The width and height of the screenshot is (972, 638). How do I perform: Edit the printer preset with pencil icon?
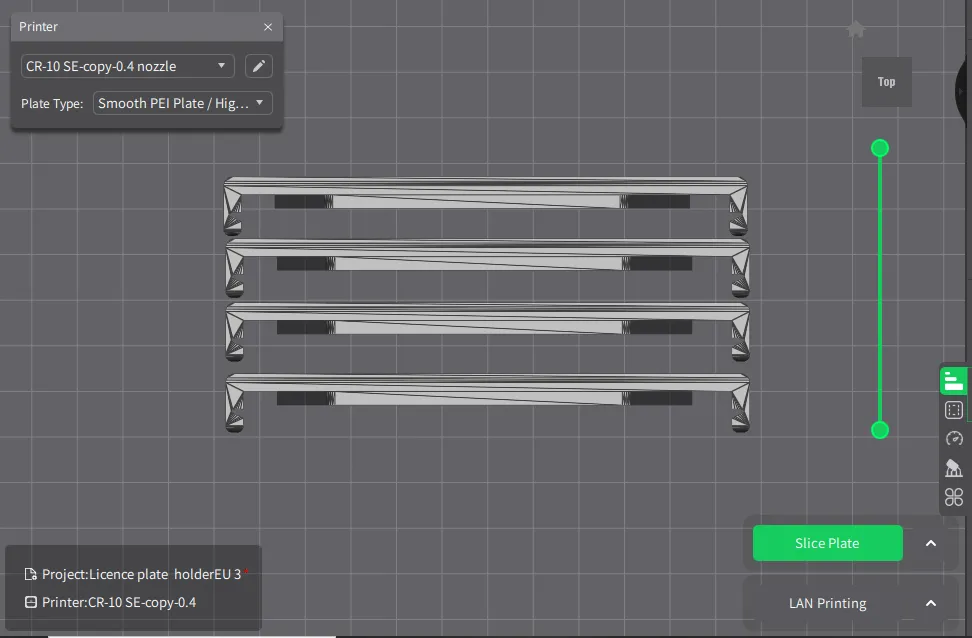[x=258, y=66]
